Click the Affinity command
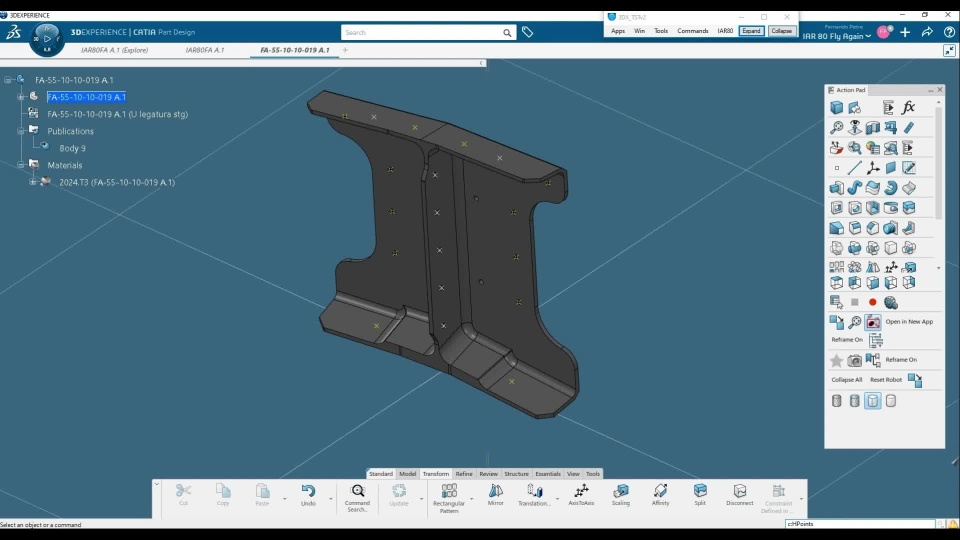This screenshot has height=540, width=960. (660, 495)
